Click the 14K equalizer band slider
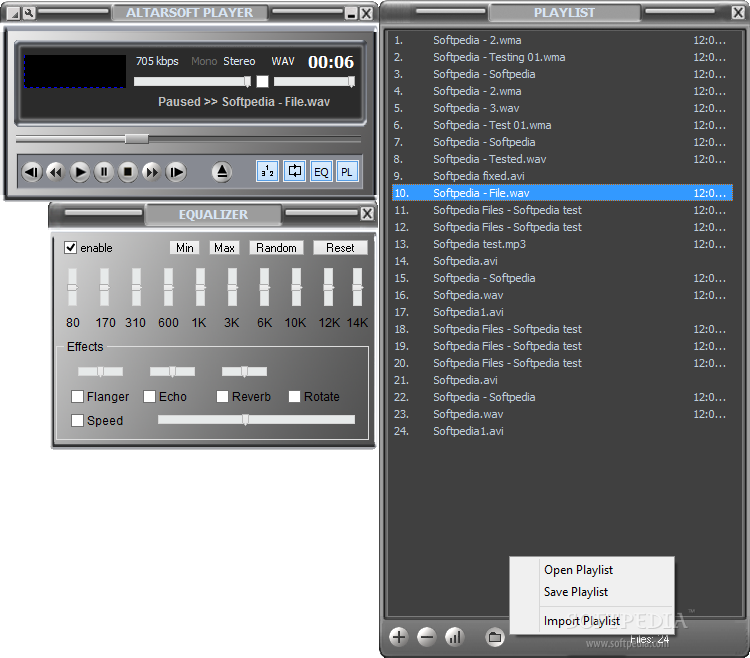The width and height of the screenshot is (750, 658). 357,287
